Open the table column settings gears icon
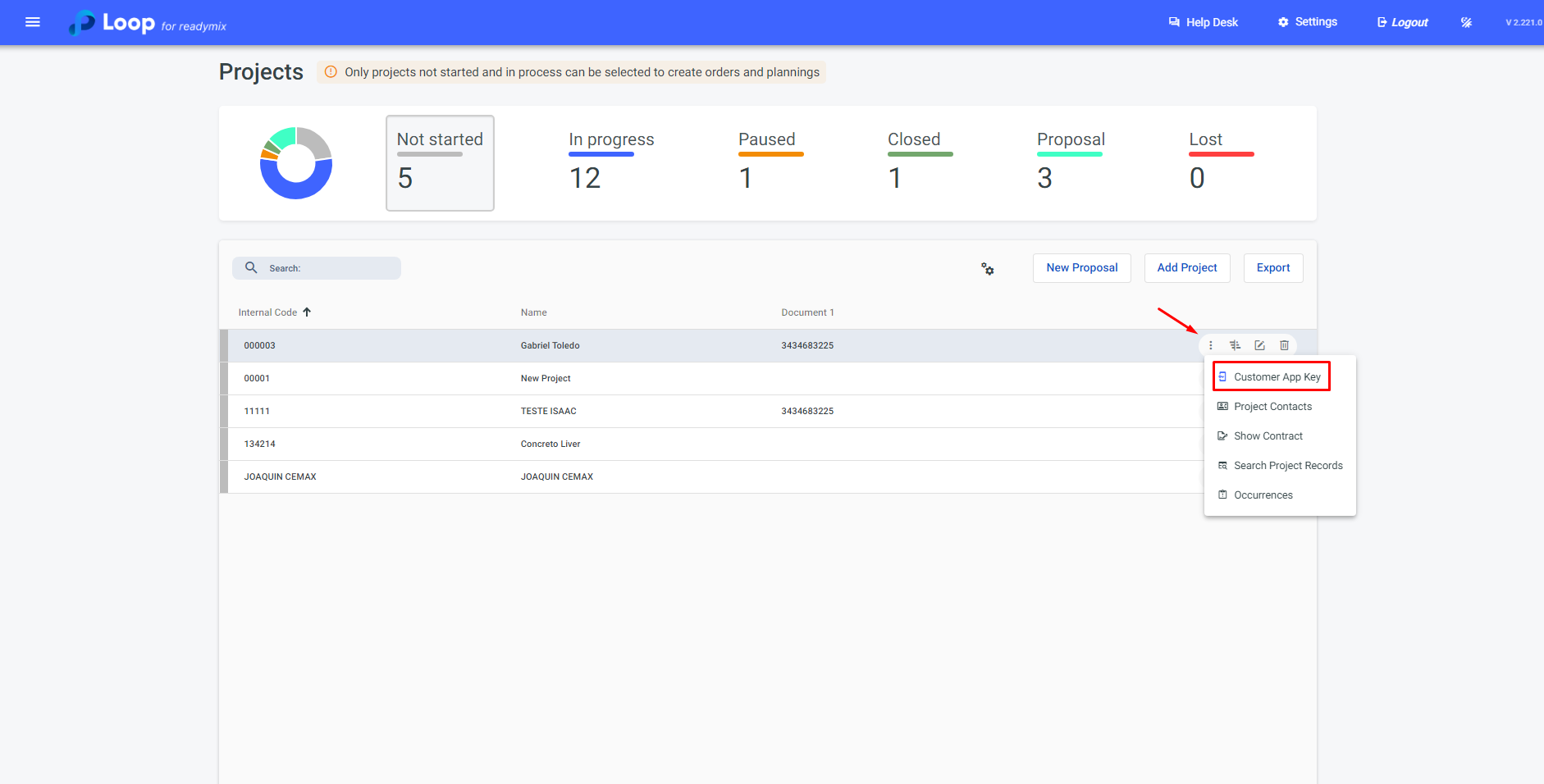Image resolution: width=1544 pixels, height=784 pixels. 988,269
